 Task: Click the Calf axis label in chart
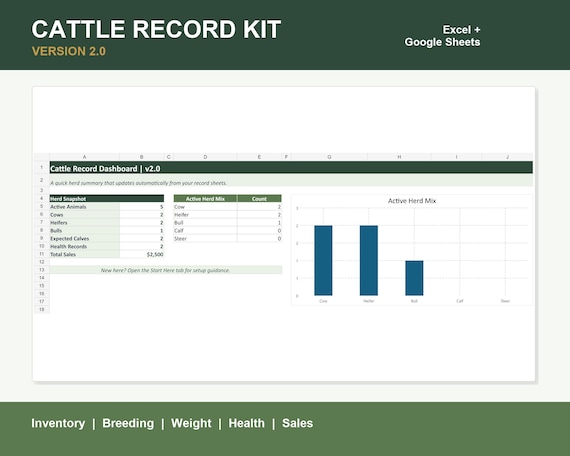(x=460, y=301)
